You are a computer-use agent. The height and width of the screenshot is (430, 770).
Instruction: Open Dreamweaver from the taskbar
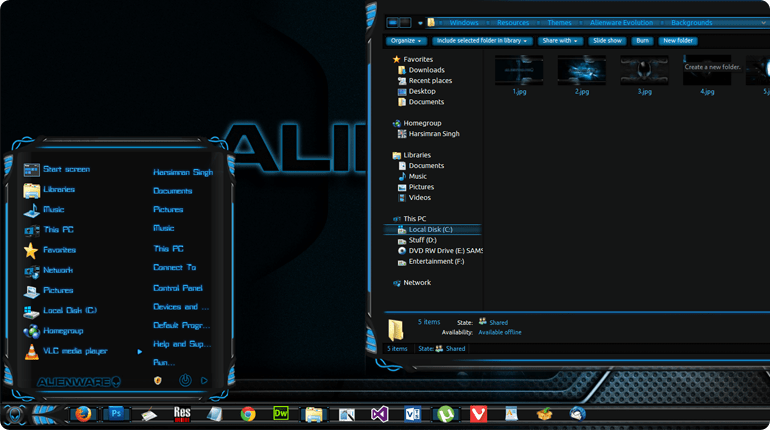point(281,413)
